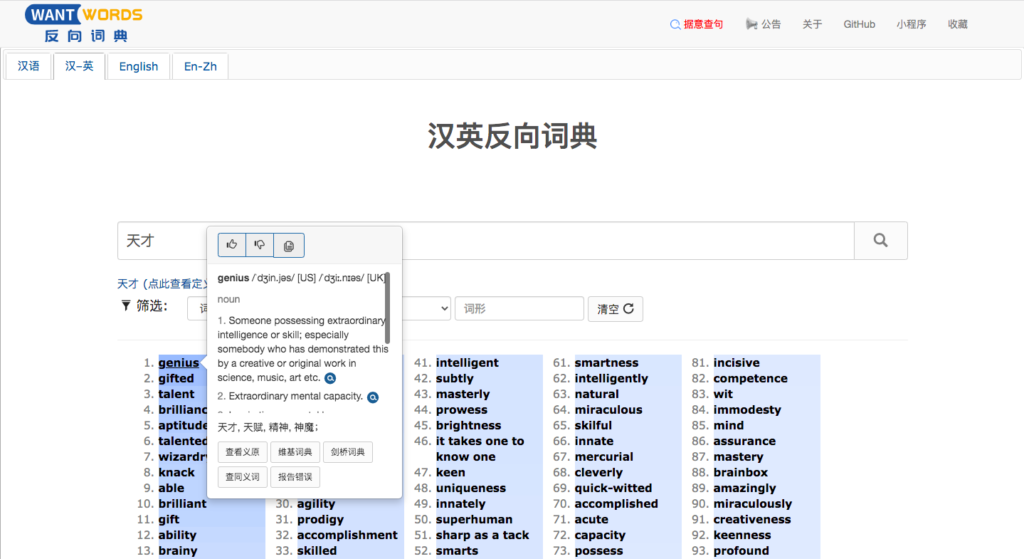Click the WantWords logo
Viewport: 1024px width, 559px height.
coord(84,24)
